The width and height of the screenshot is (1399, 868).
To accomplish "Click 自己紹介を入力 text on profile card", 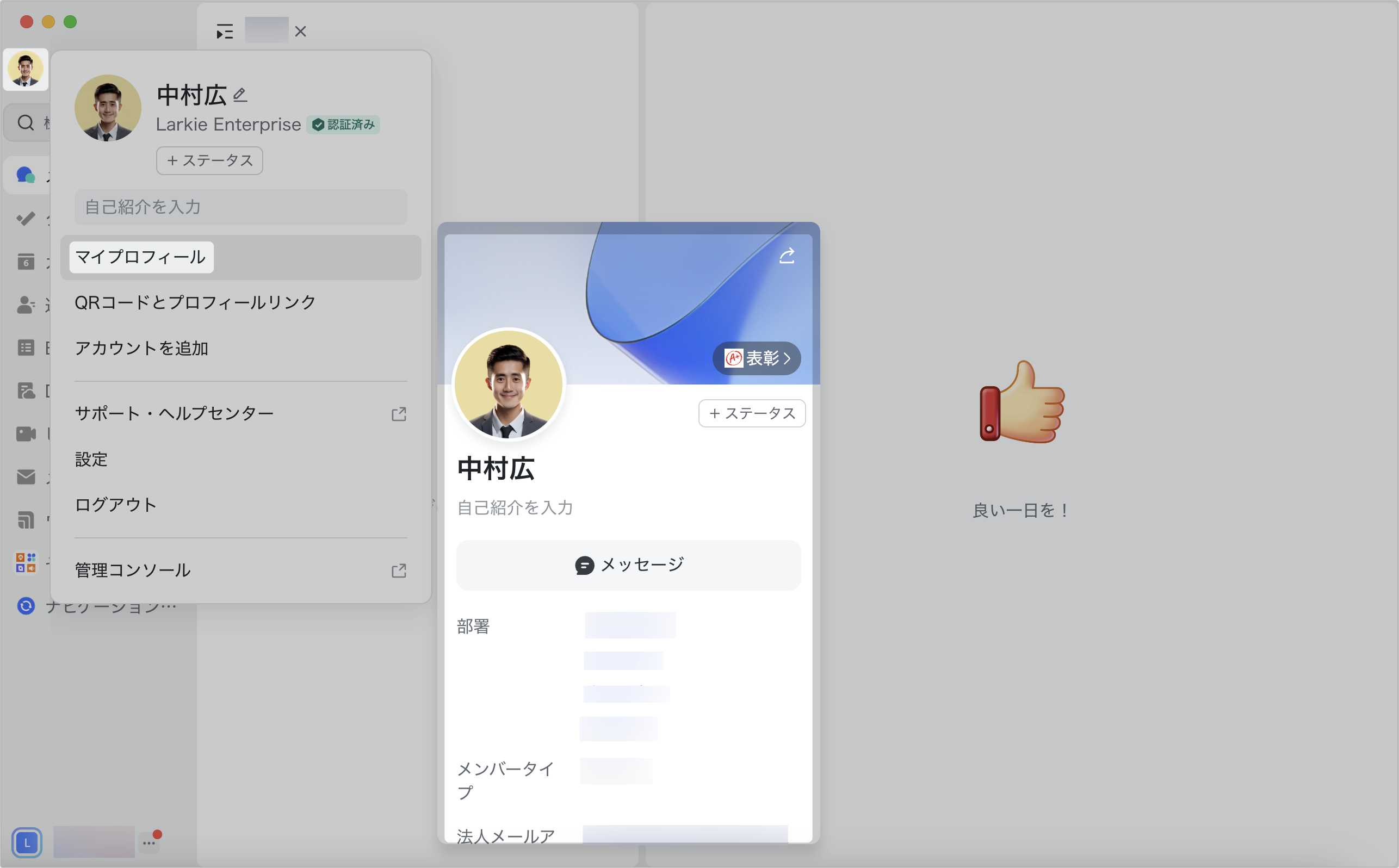I will pos(515,507).
